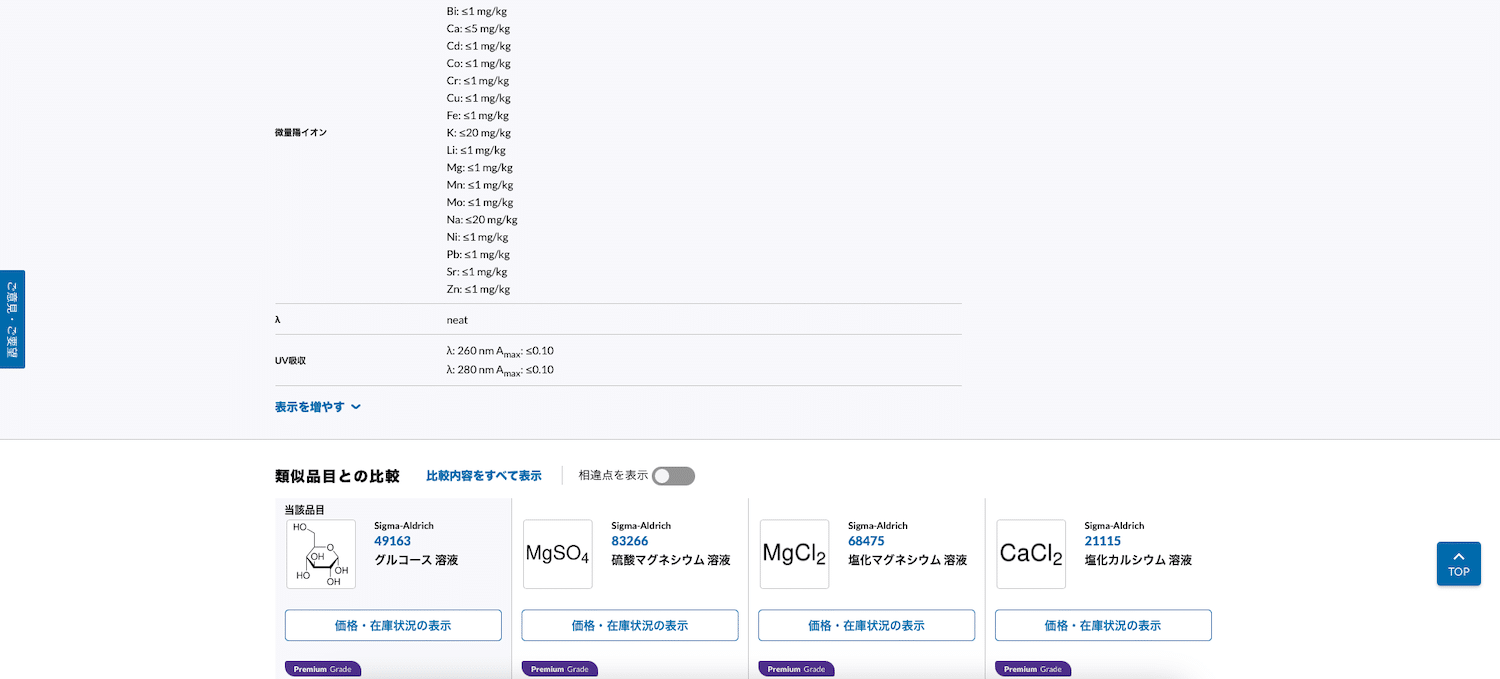Open product number 83266 link
1500x679 pixels.
coord(629,541)
